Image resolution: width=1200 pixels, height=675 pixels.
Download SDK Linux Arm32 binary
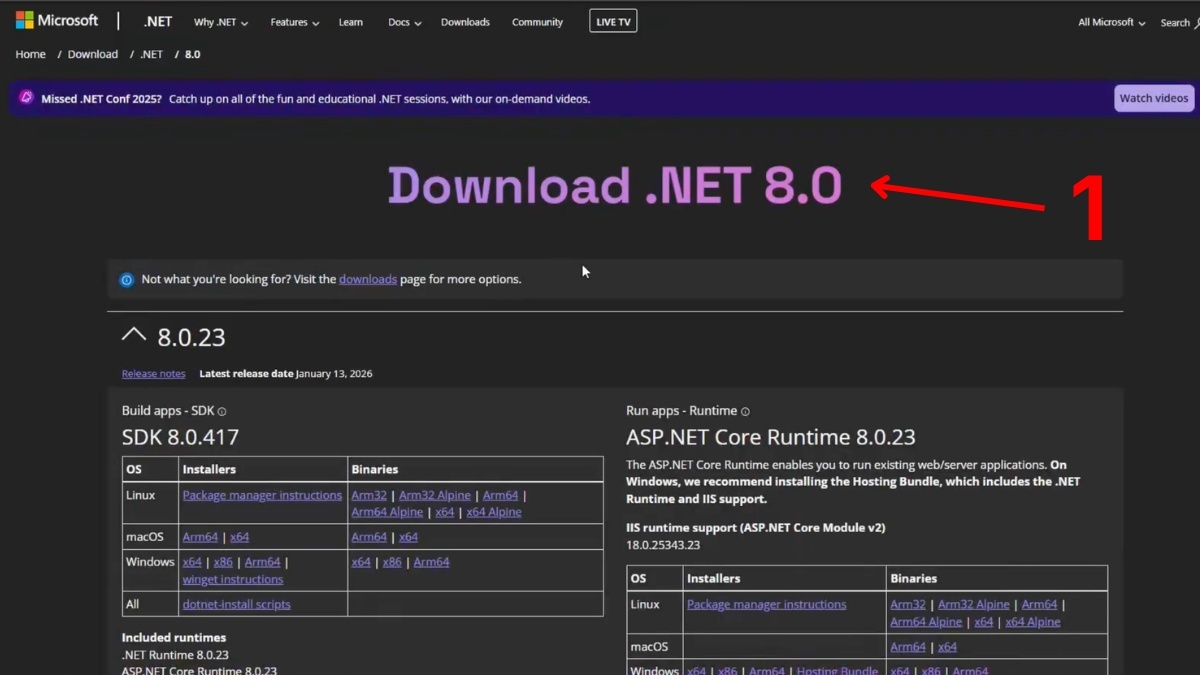pyautogui.click(x=369, y=495)
